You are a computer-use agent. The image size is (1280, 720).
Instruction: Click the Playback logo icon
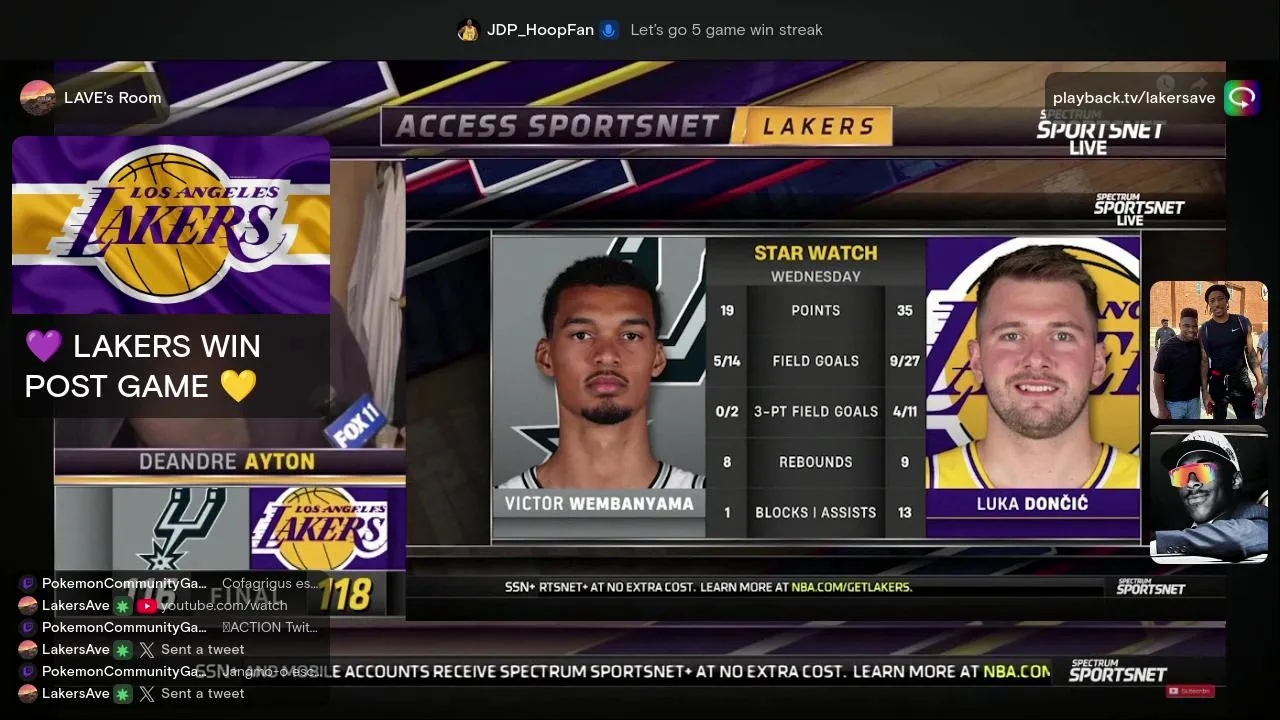(1242, 98)
